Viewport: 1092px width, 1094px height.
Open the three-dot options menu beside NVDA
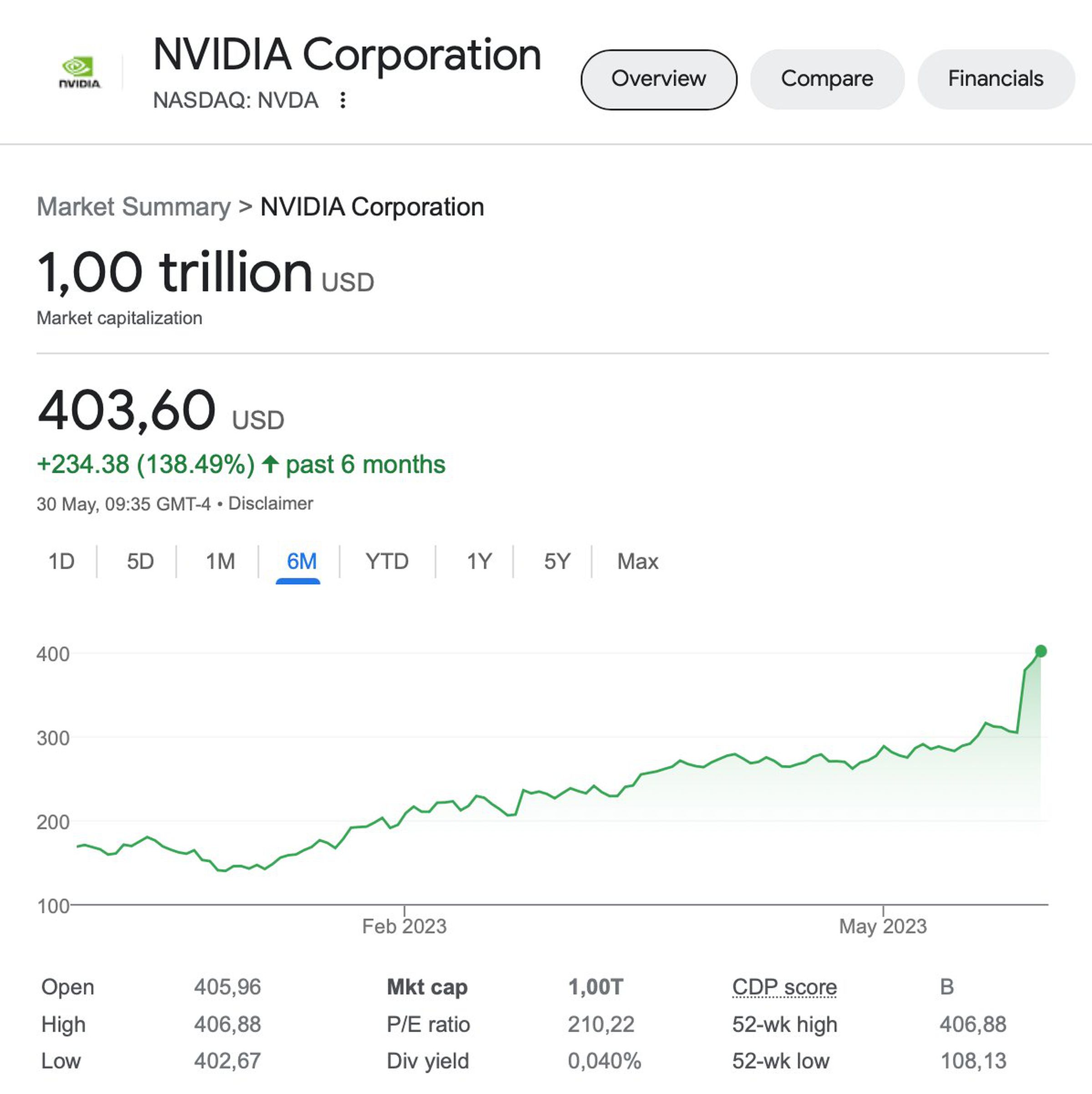(344, 100)
